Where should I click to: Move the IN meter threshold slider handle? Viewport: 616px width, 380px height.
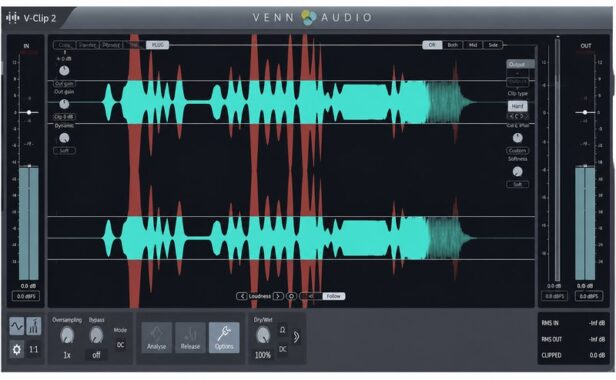(29, 112)
